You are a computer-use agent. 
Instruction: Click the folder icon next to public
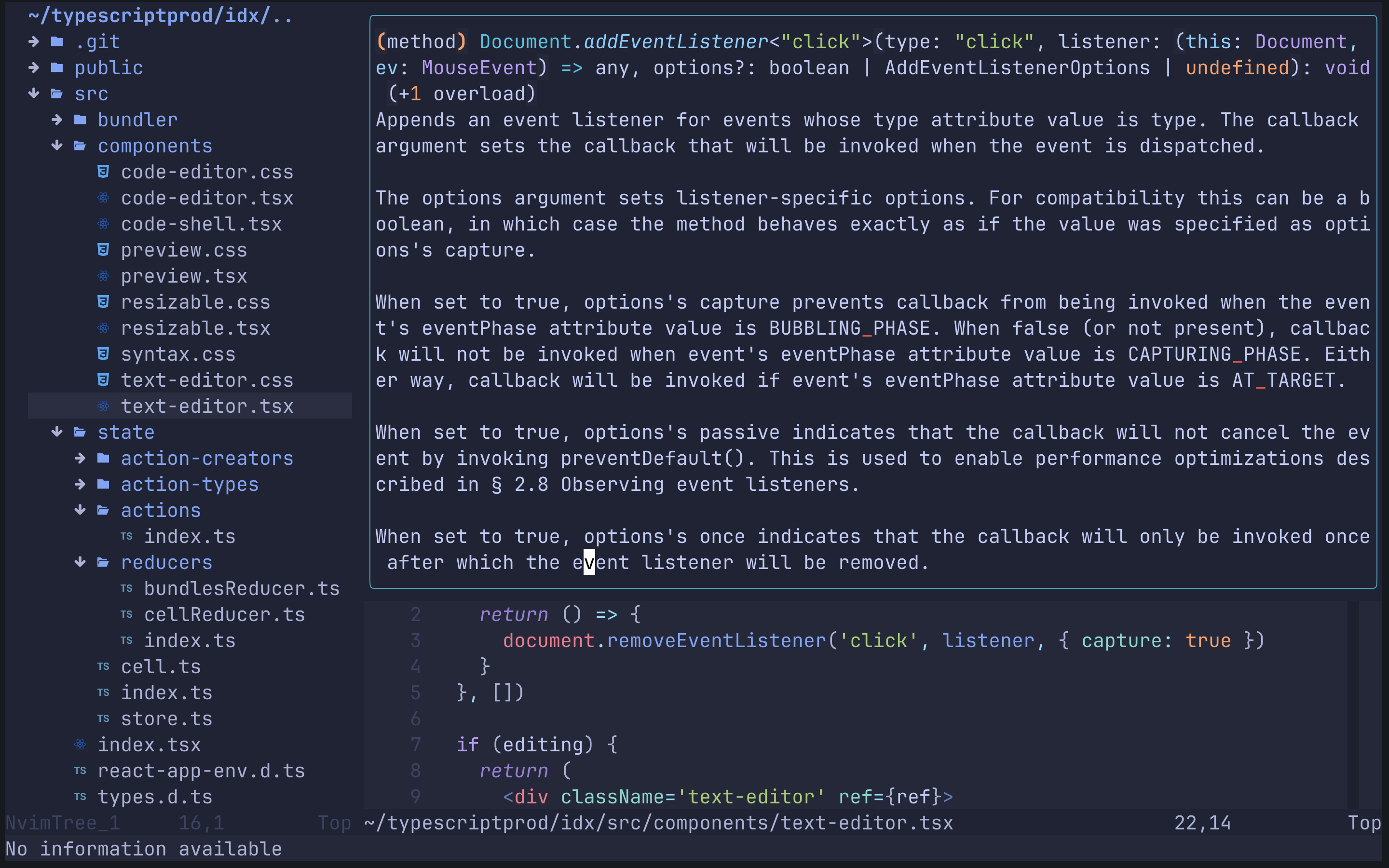click(57, 68)
